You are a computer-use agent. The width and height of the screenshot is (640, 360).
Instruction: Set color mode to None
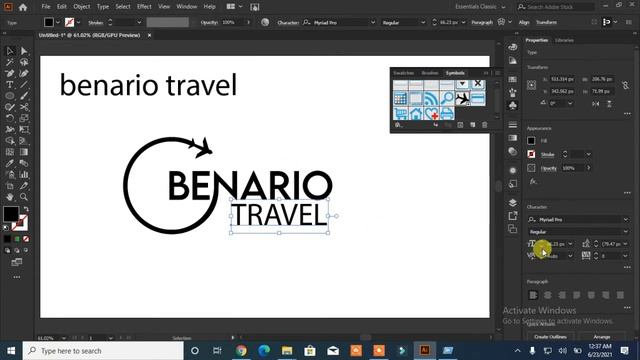click(x=26, y=239)
